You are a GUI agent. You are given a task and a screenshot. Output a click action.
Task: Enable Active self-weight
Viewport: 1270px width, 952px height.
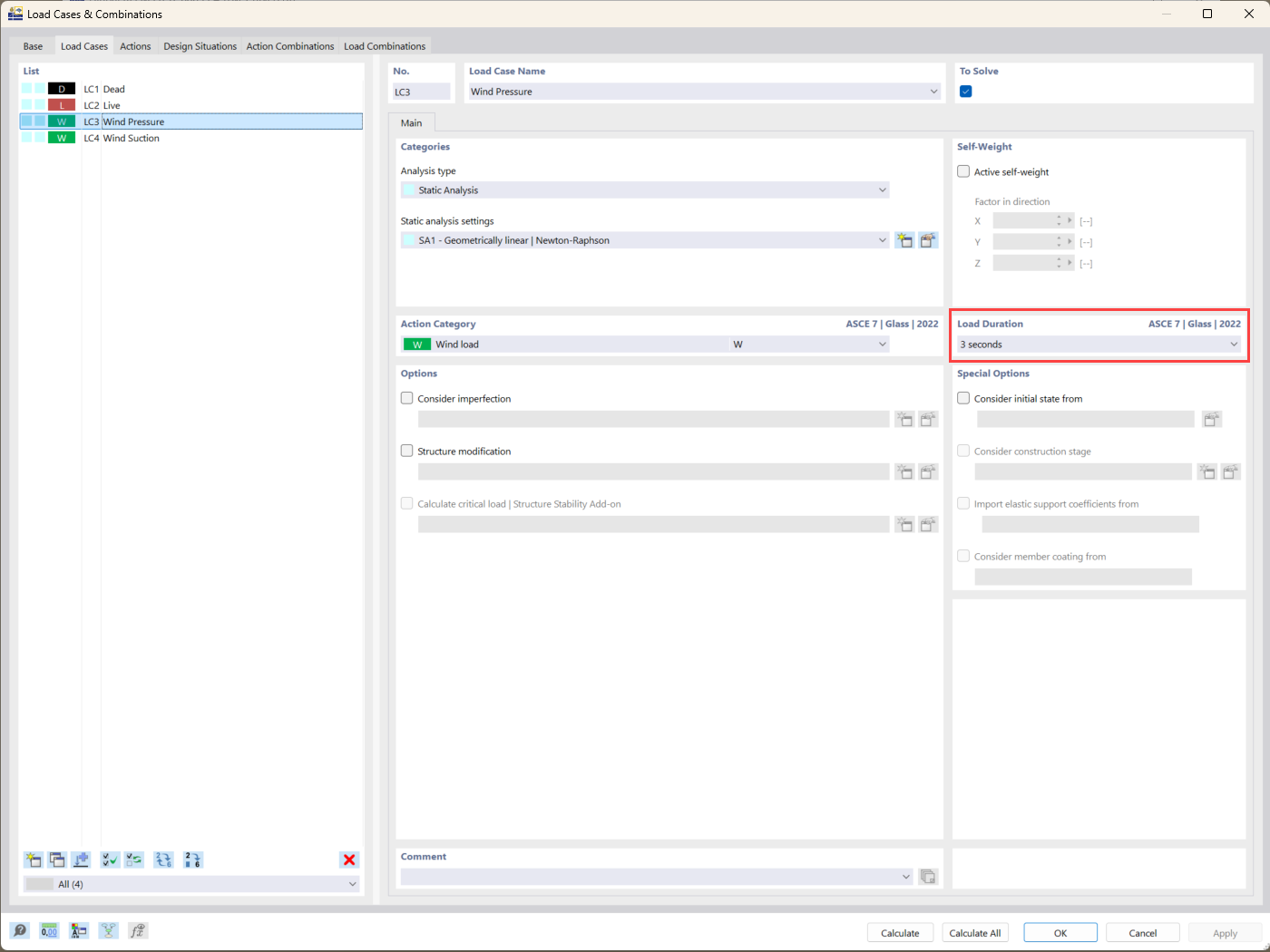click(x=962, y=171)
